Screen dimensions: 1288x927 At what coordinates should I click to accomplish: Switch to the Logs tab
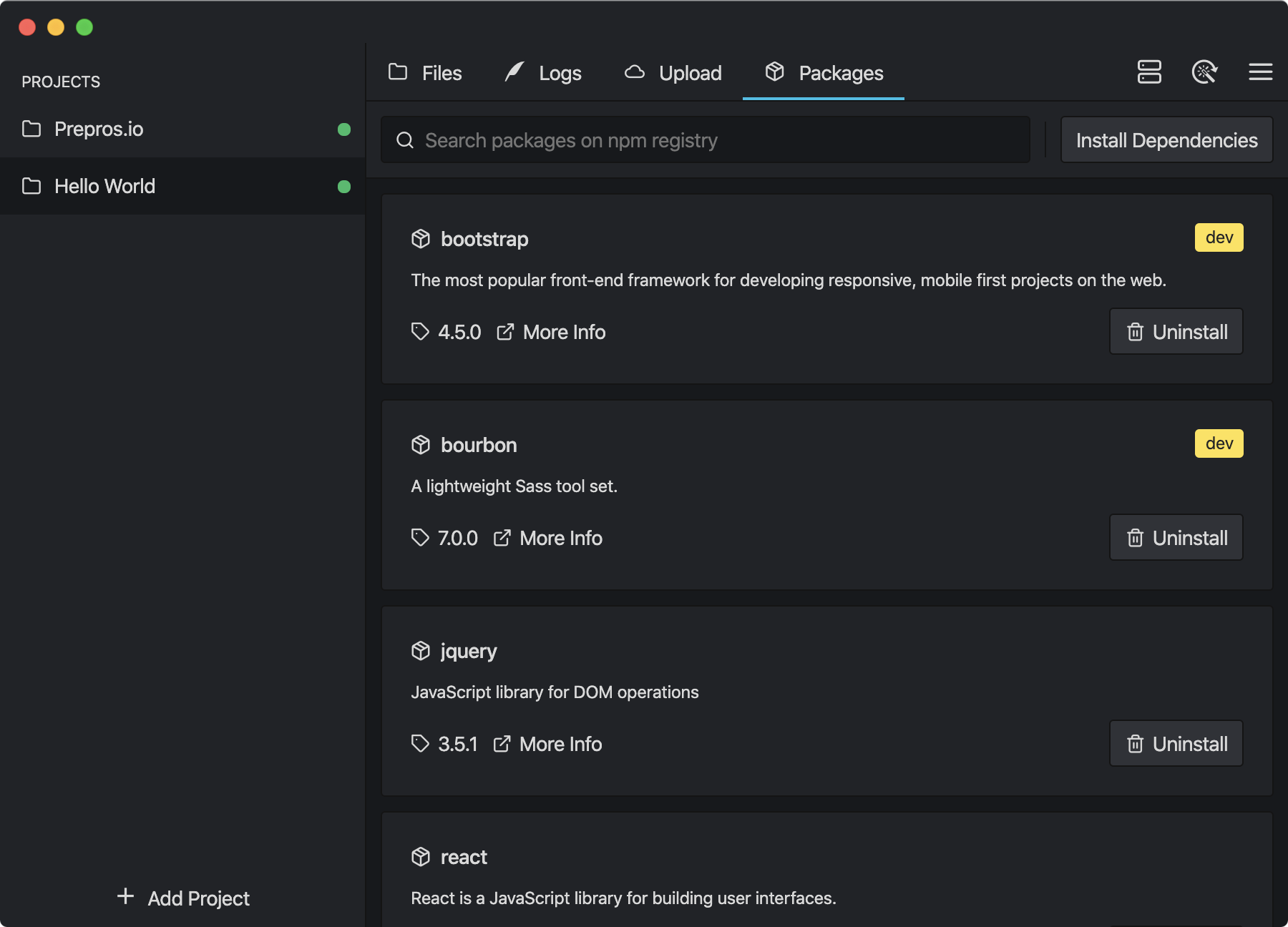coord(544,73)
